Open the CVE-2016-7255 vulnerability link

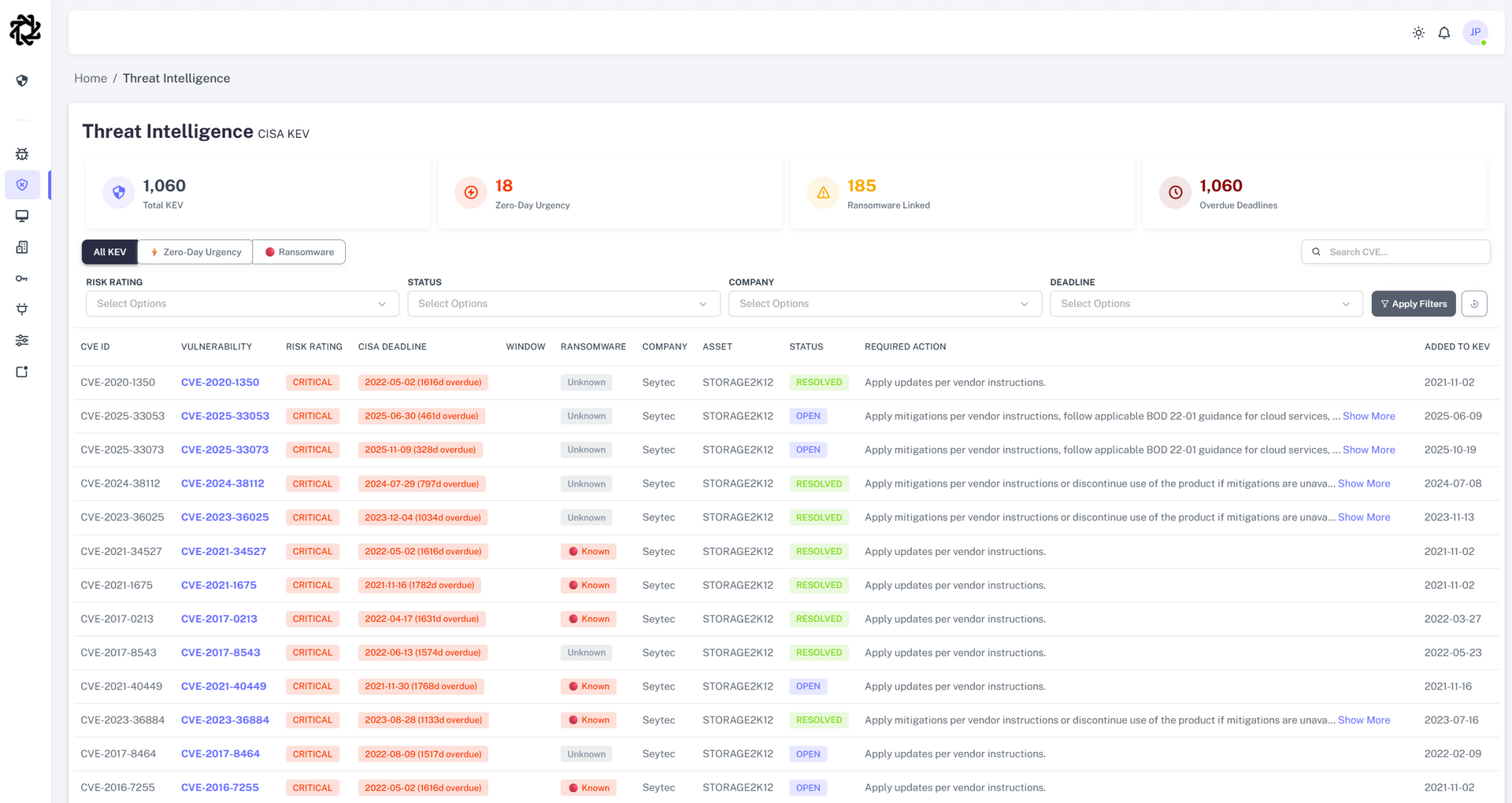220,788
